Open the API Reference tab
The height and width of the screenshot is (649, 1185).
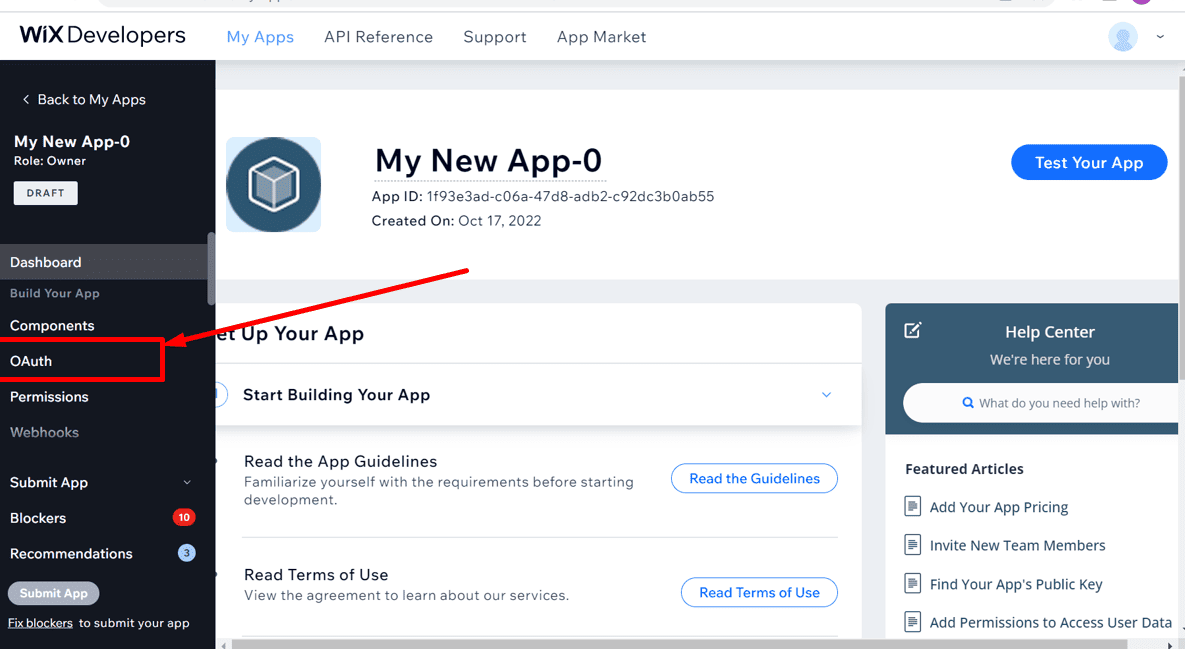tap(379, 37)
